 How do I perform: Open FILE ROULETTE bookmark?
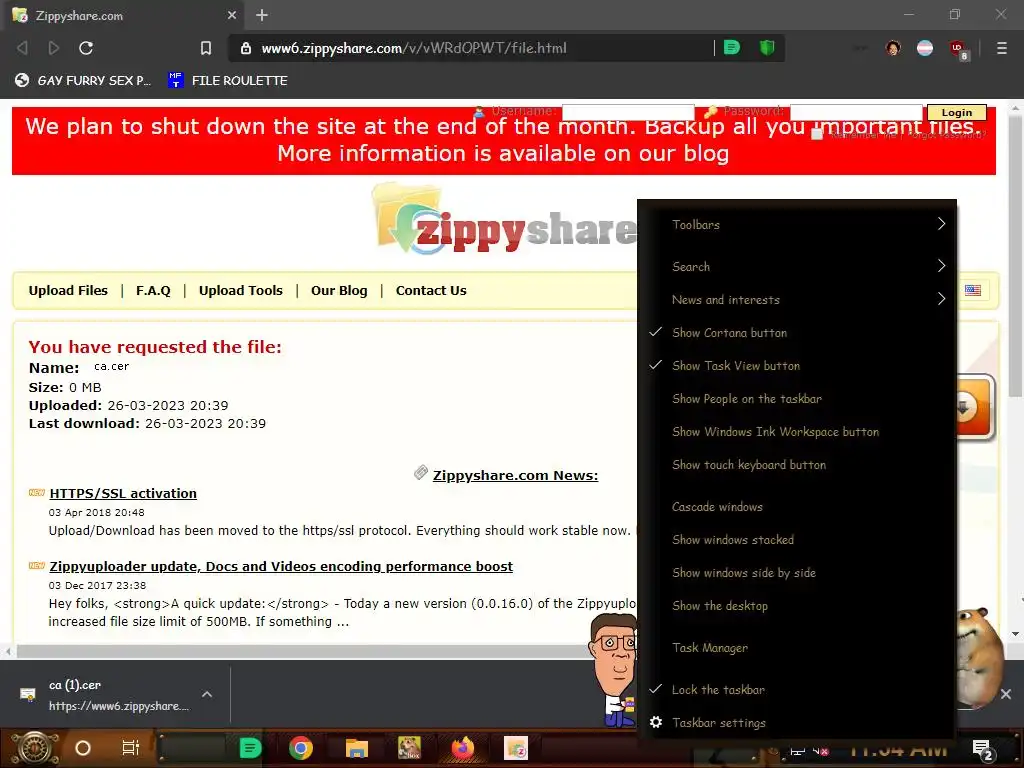tap(228, 80)
